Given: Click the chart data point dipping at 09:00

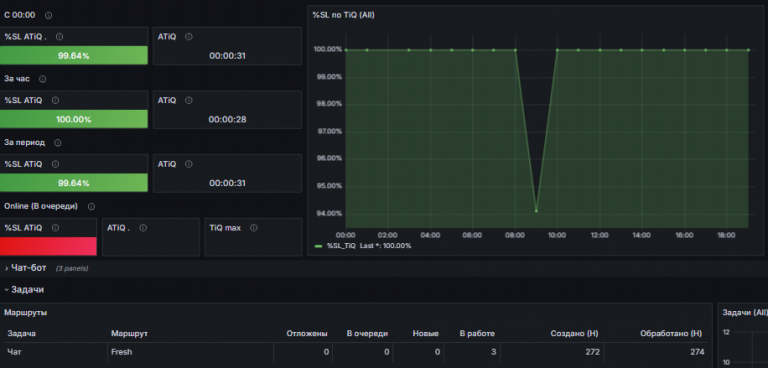Looking at the screenshot, I should [536, 211].
